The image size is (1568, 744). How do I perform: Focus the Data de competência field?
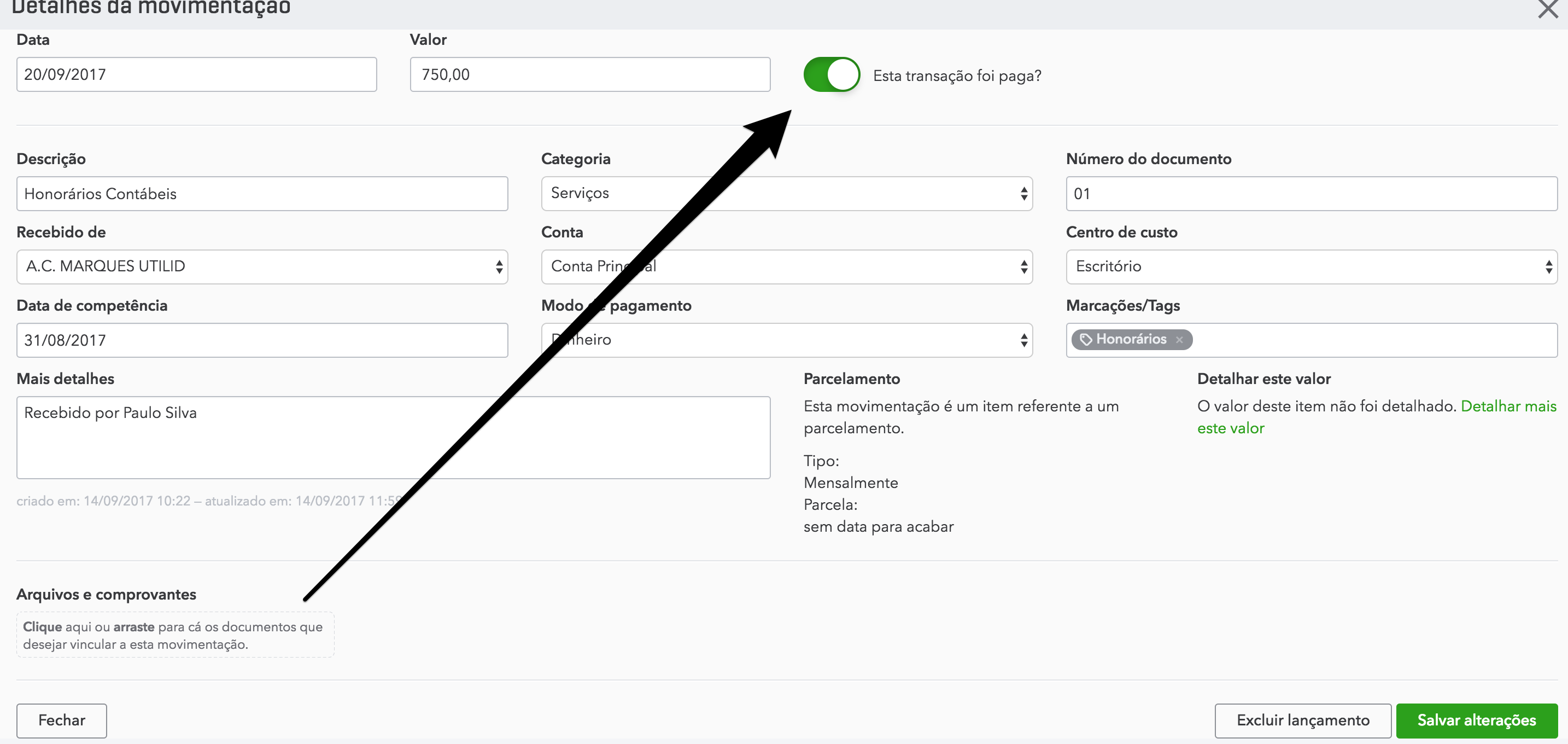(262, 340)
